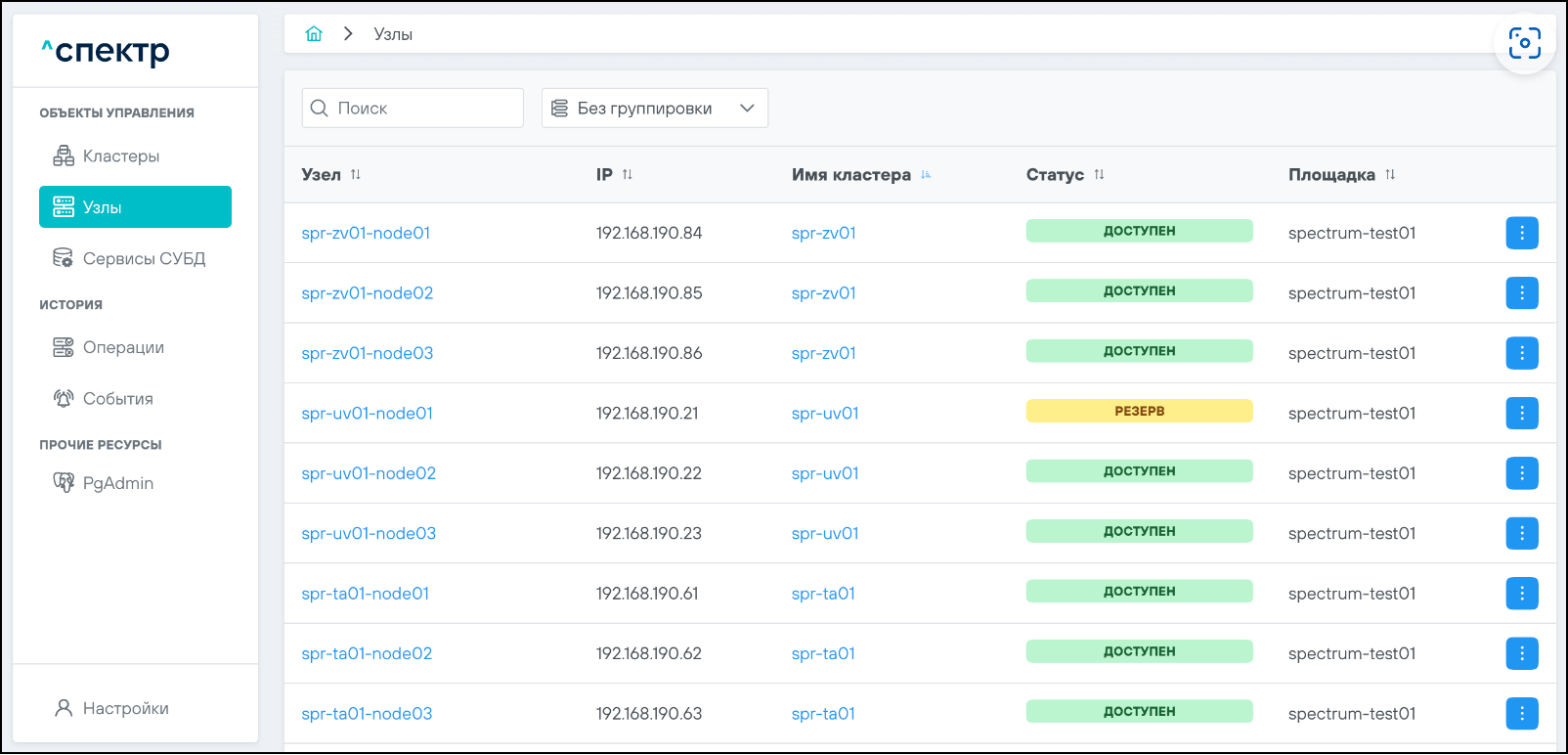This screenshot has height=755, width=1568.
Task: Sort the table by Статус column
Action: tap(1099, 175)
